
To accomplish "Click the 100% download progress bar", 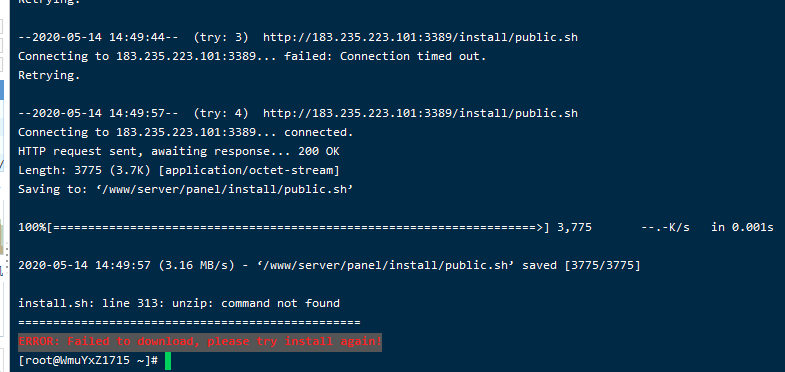I will pos(284,227).
